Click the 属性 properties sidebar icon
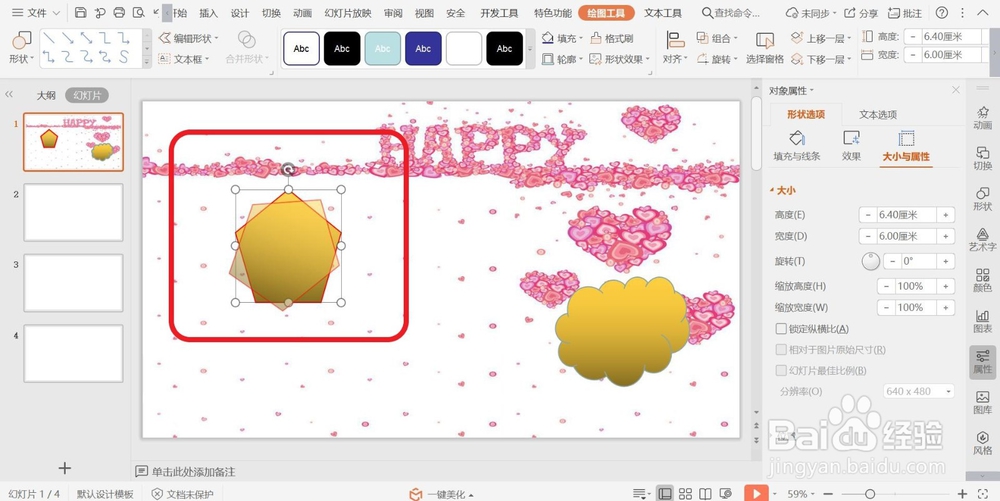1000x501 pixels. pos(983,362)
